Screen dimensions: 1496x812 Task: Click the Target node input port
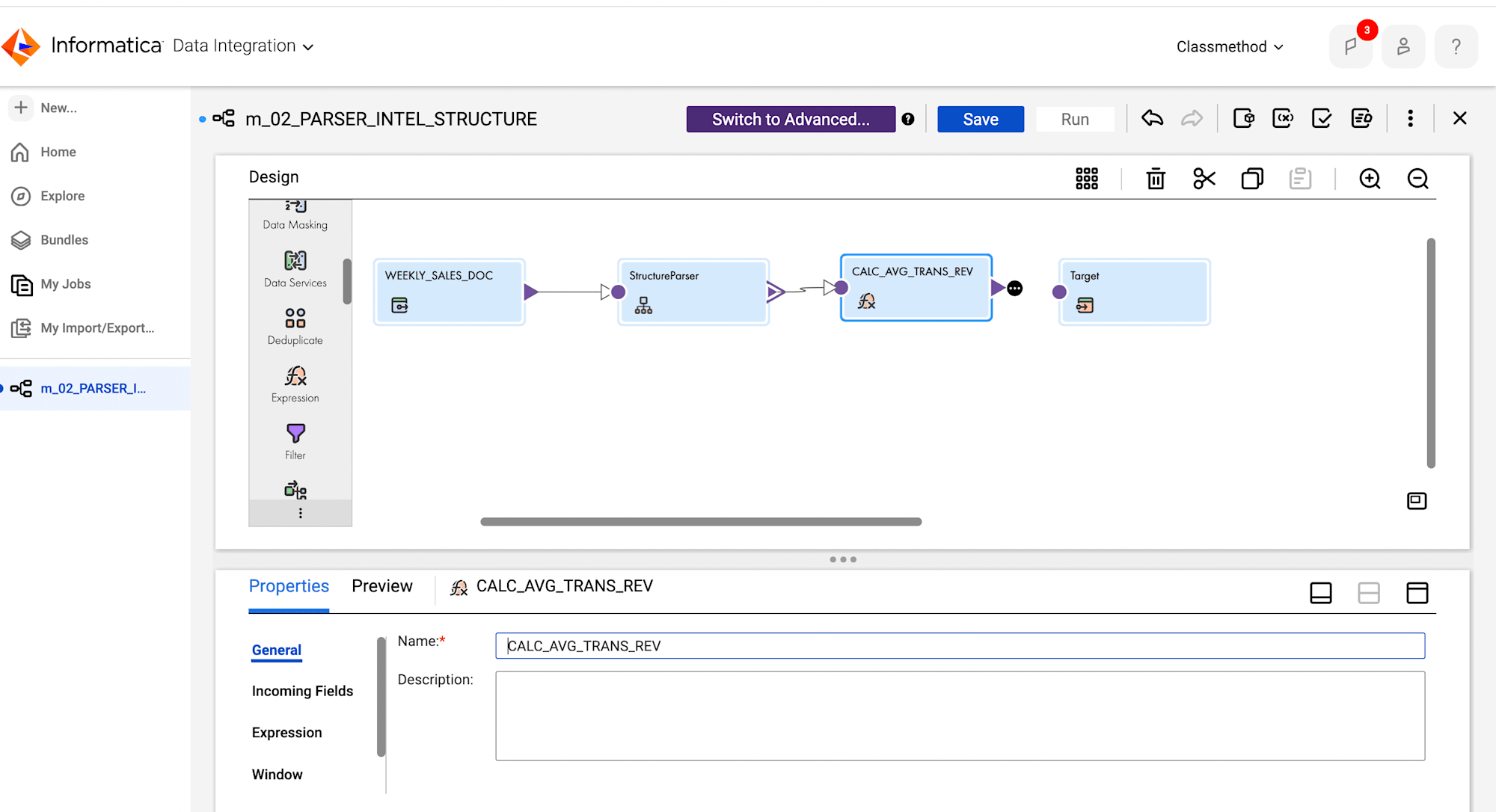coord(1059,292)
